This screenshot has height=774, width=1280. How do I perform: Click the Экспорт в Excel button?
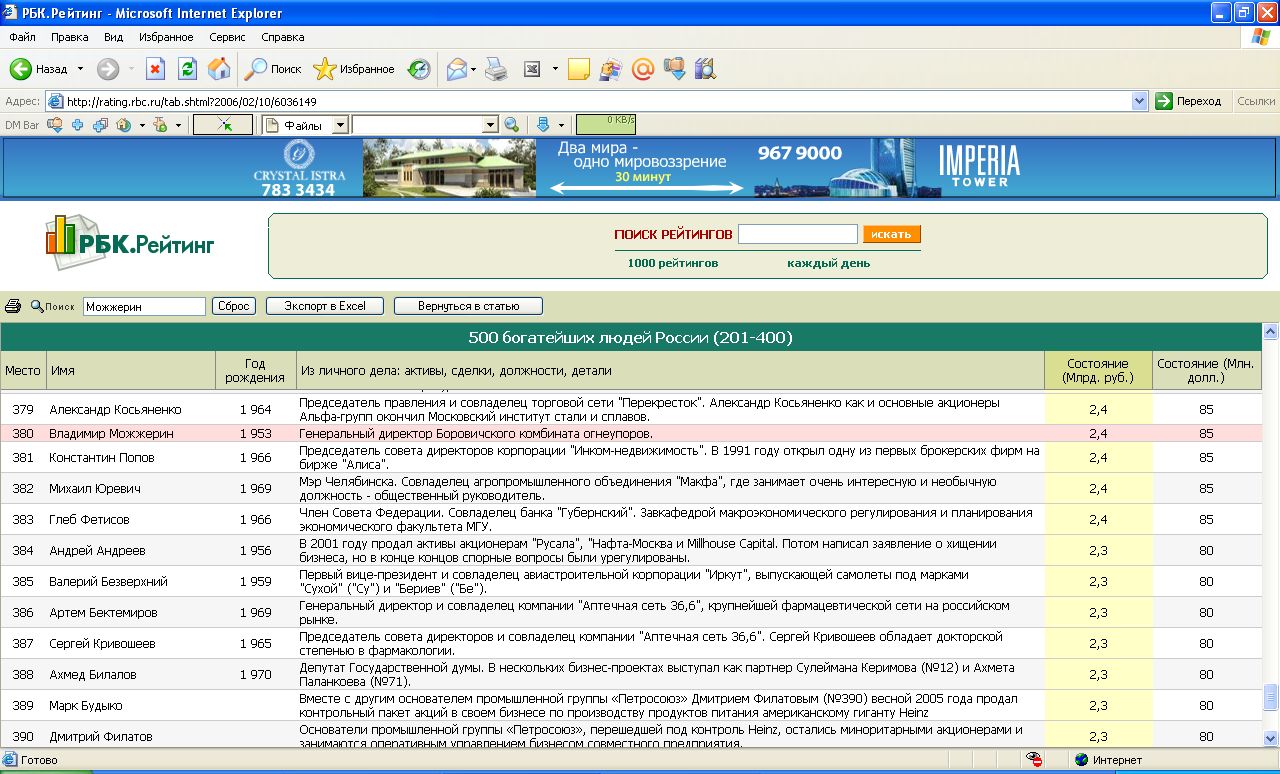[x=325, y=306]
